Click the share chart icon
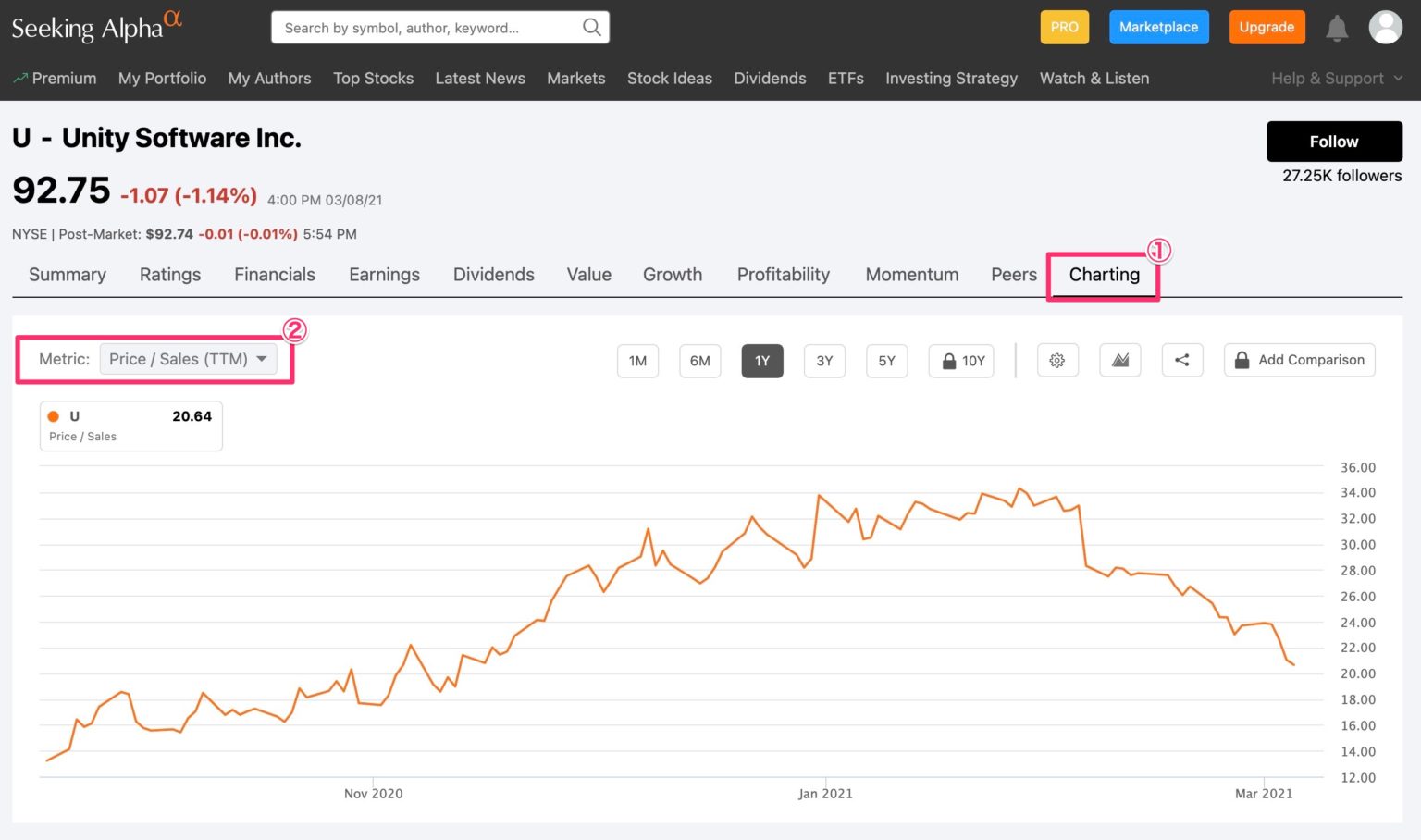This screenshot has height=840, width=1421. (1181, 361)
